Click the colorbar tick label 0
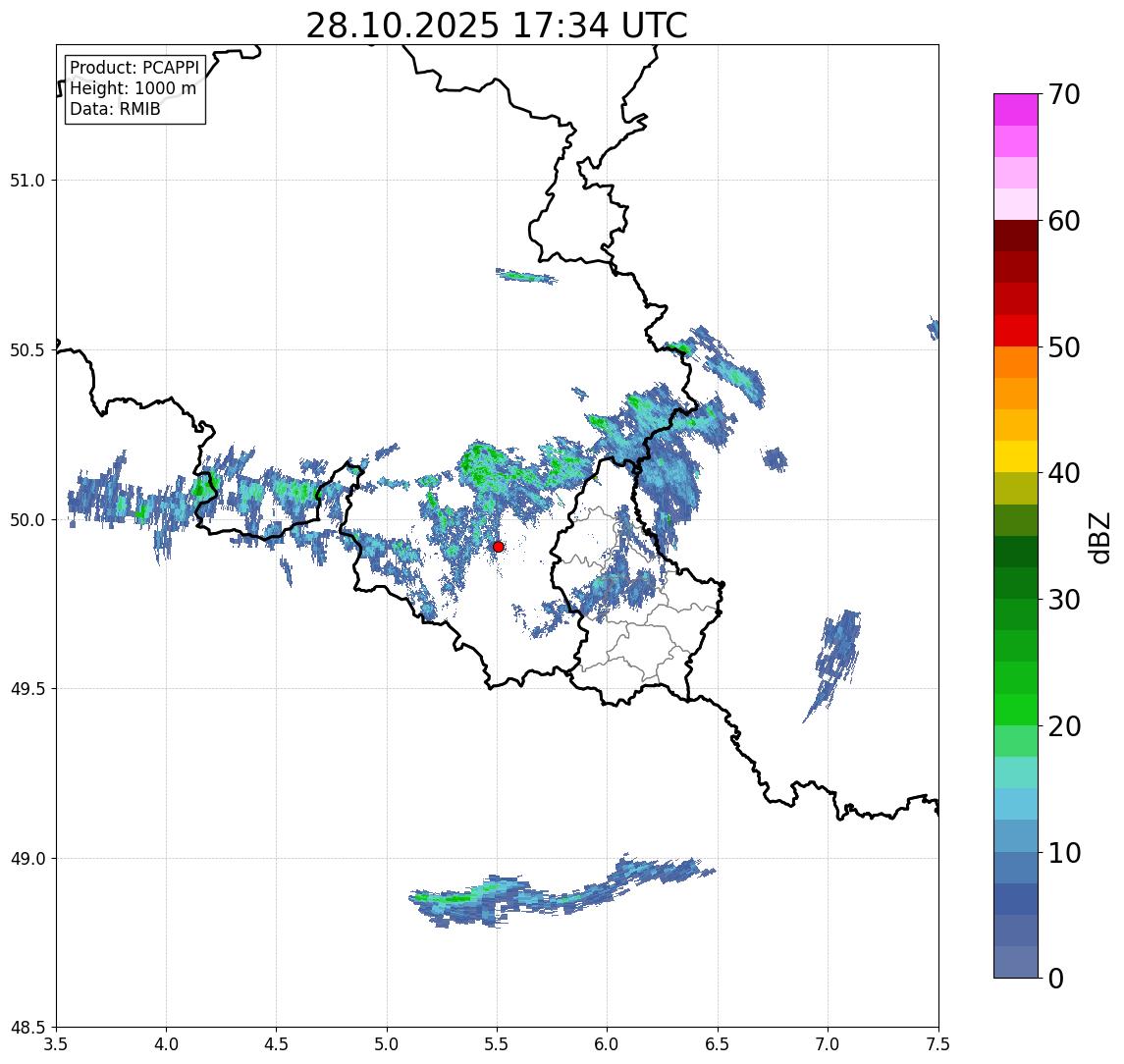Image resolution: width=1124 pixels, height=1064 pixels. [1056, 978]
